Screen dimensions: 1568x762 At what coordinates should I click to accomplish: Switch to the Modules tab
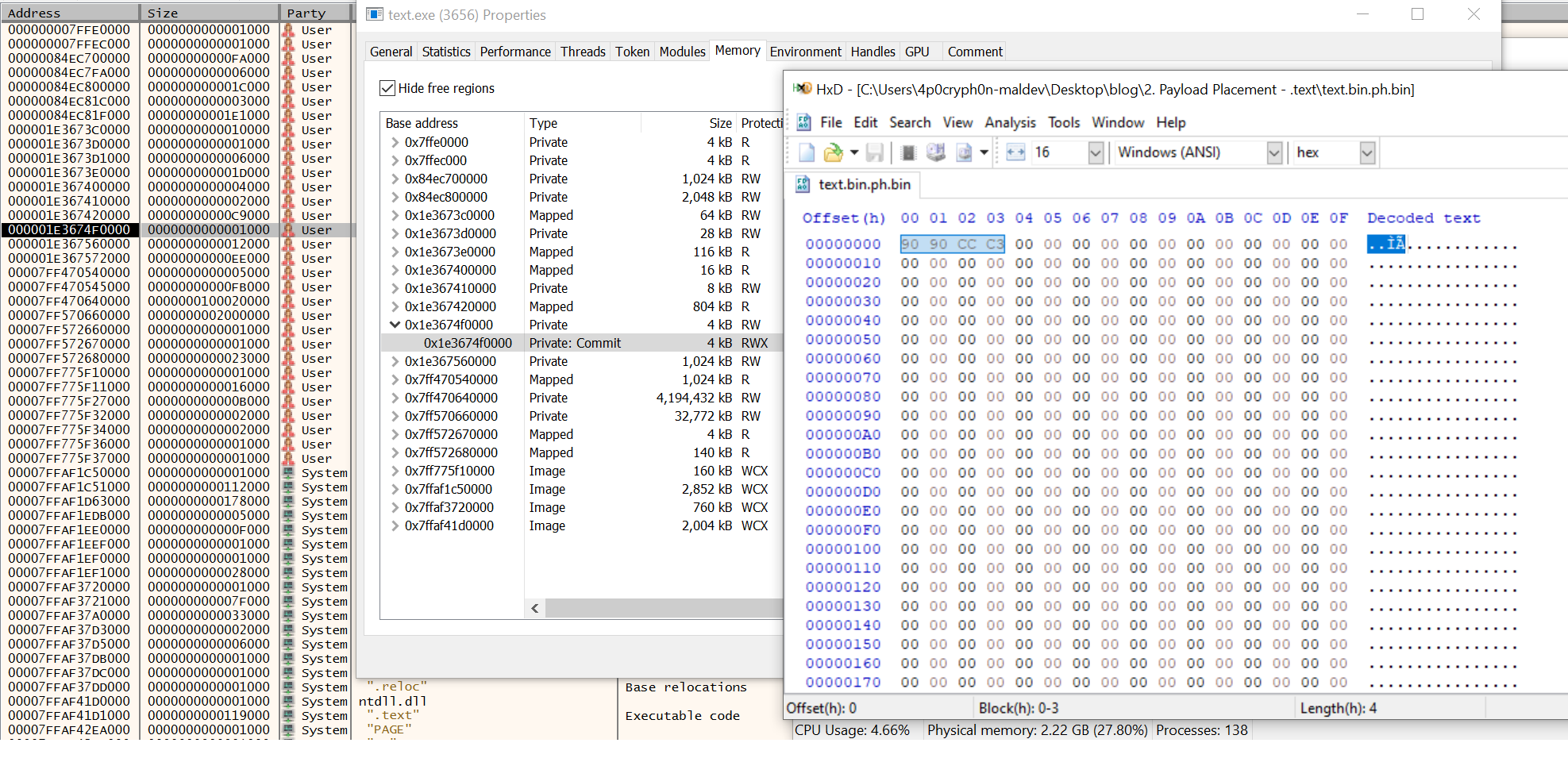[682, 52]
